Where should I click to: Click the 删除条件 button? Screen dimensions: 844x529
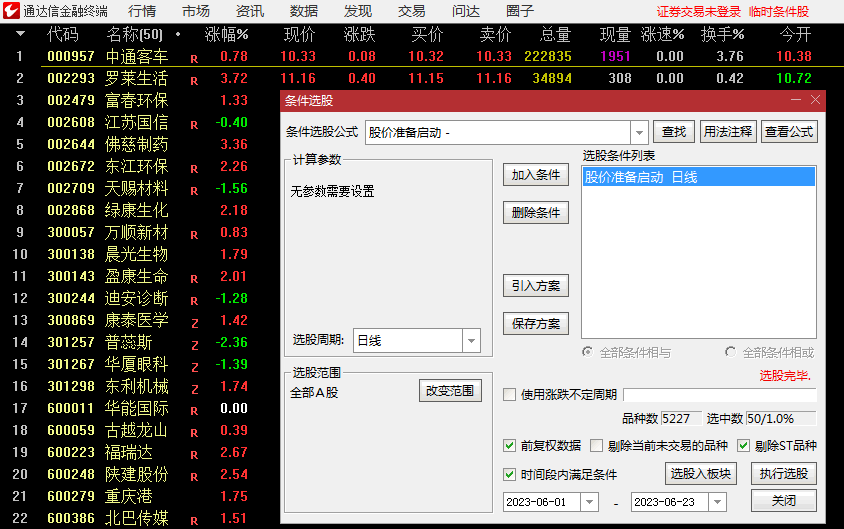point(536,213)
